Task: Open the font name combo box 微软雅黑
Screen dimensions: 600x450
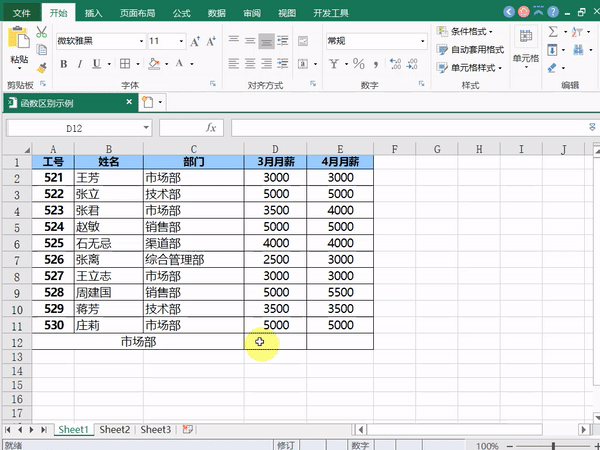Action: 101,41
